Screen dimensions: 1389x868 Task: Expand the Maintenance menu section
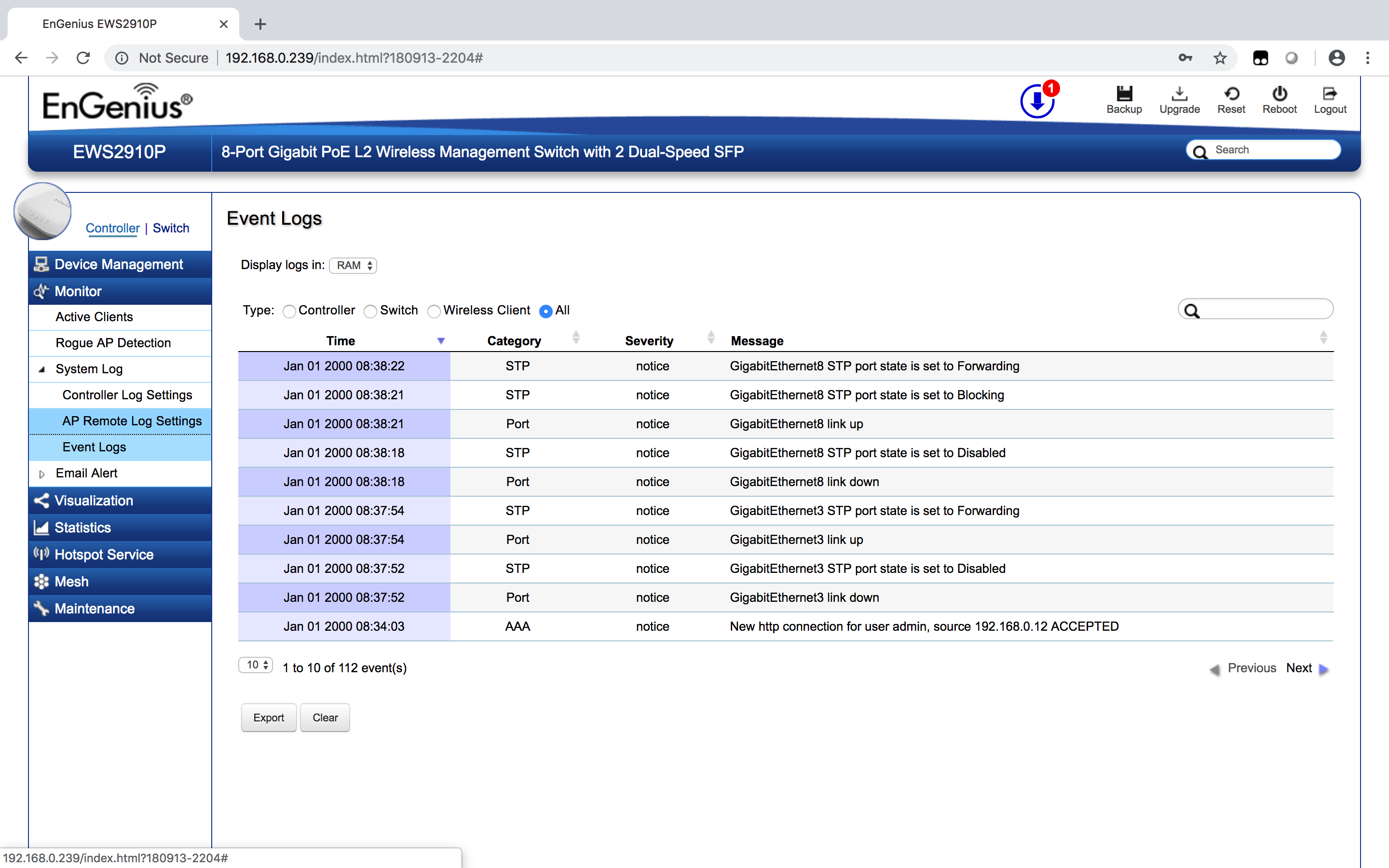coord(120,609)
